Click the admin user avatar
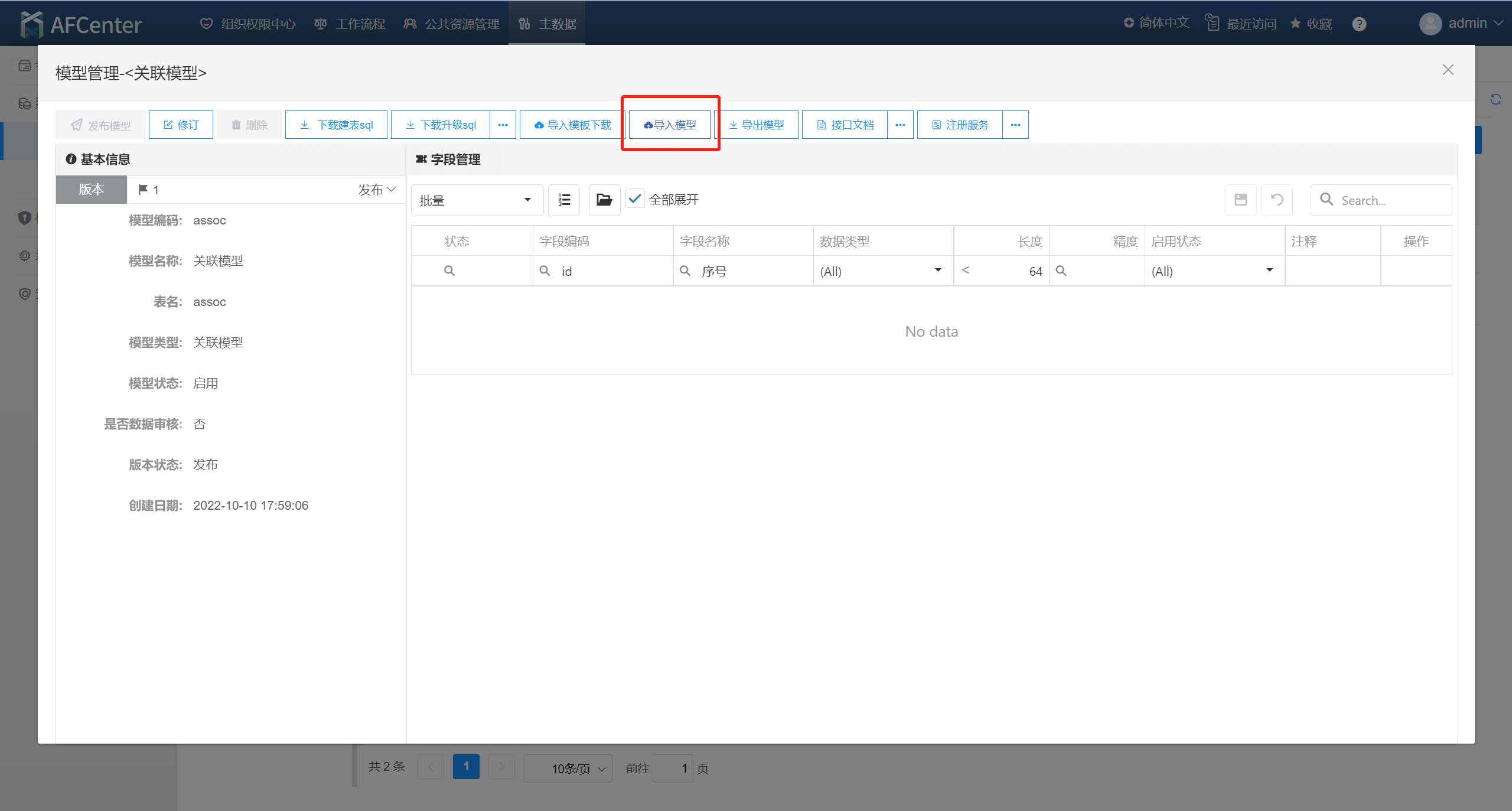The width and height of the screenshot is (1512, 811). click(1430, 24)
